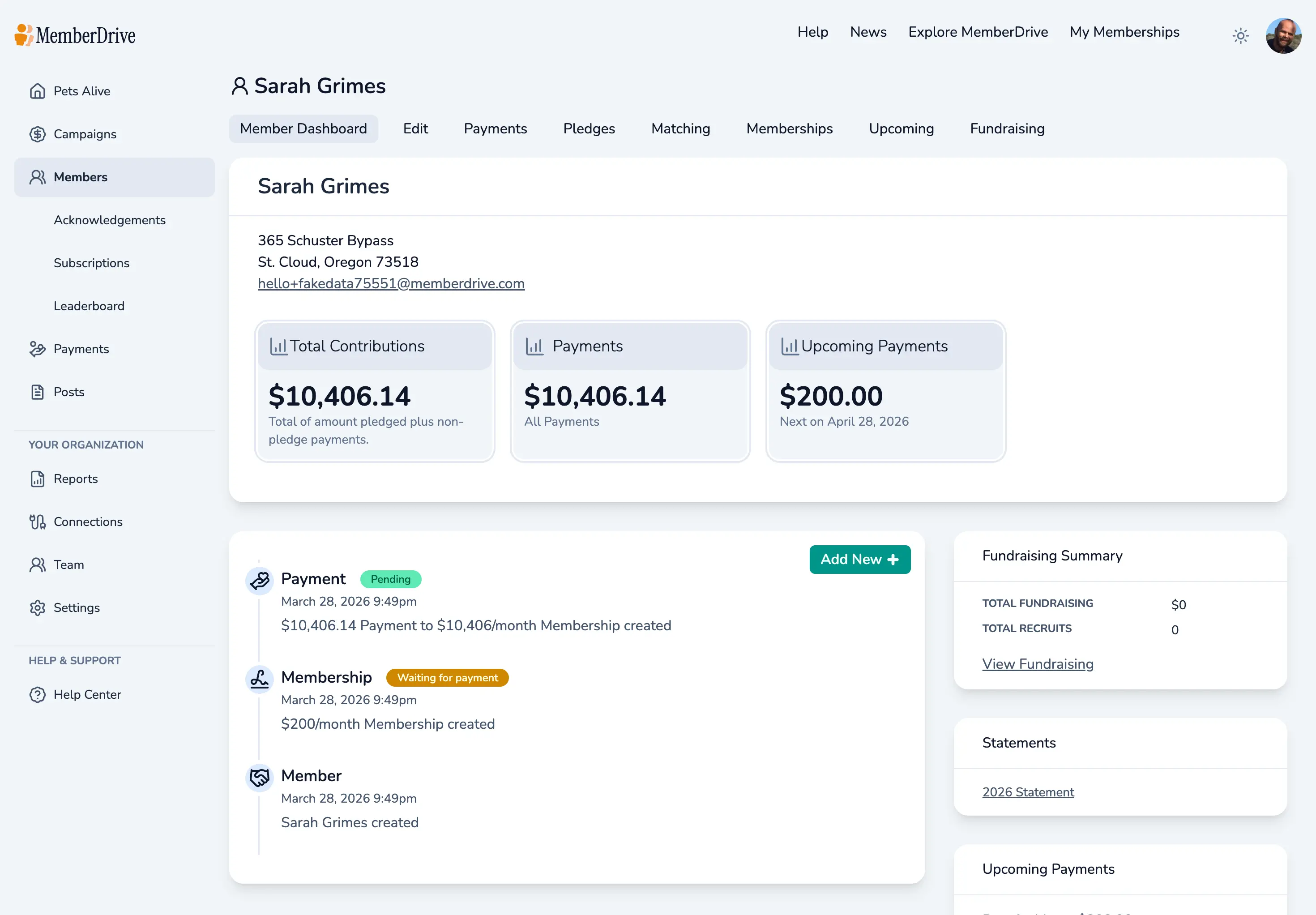Click the bar chart icon in Payments card
This screenshot has height=915, width=1316.
click(534, 346)
